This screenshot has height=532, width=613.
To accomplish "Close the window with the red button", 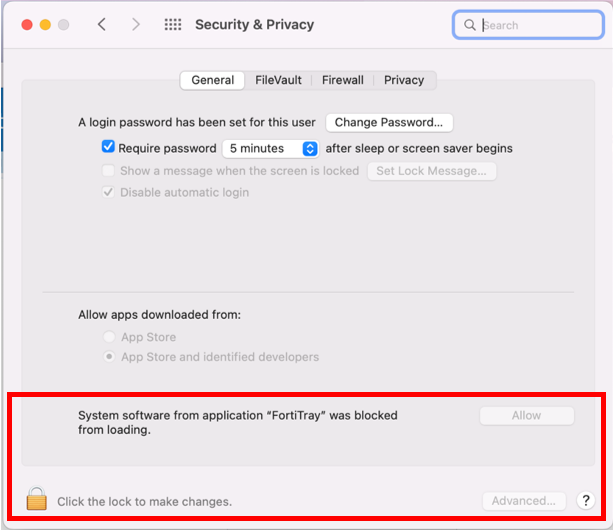I will tap(27, 25).
